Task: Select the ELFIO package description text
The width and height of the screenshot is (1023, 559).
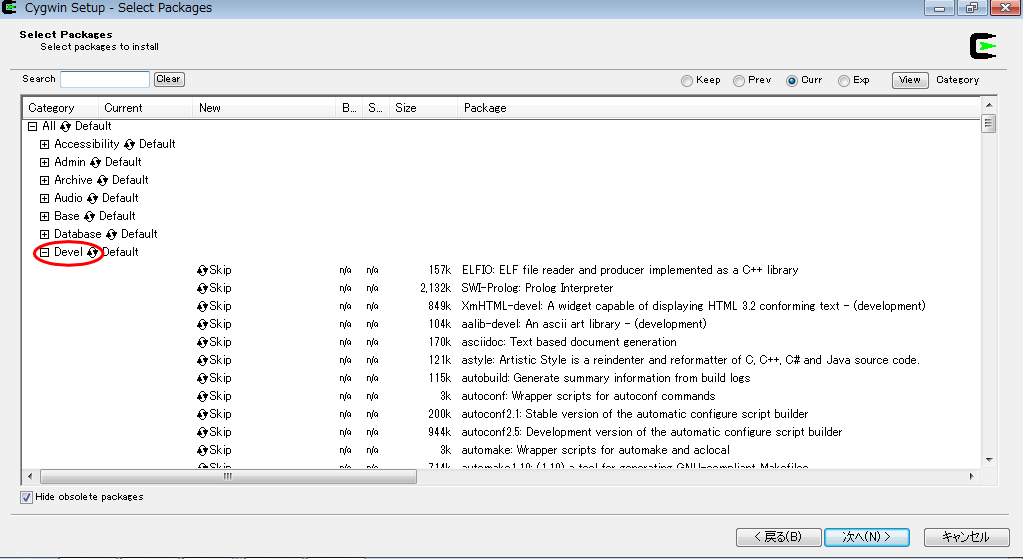Action: 630,270
